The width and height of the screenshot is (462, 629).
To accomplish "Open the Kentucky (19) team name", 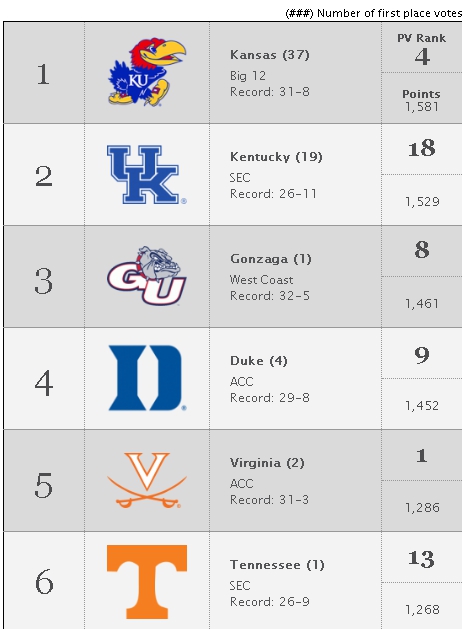I will (276, 156).
